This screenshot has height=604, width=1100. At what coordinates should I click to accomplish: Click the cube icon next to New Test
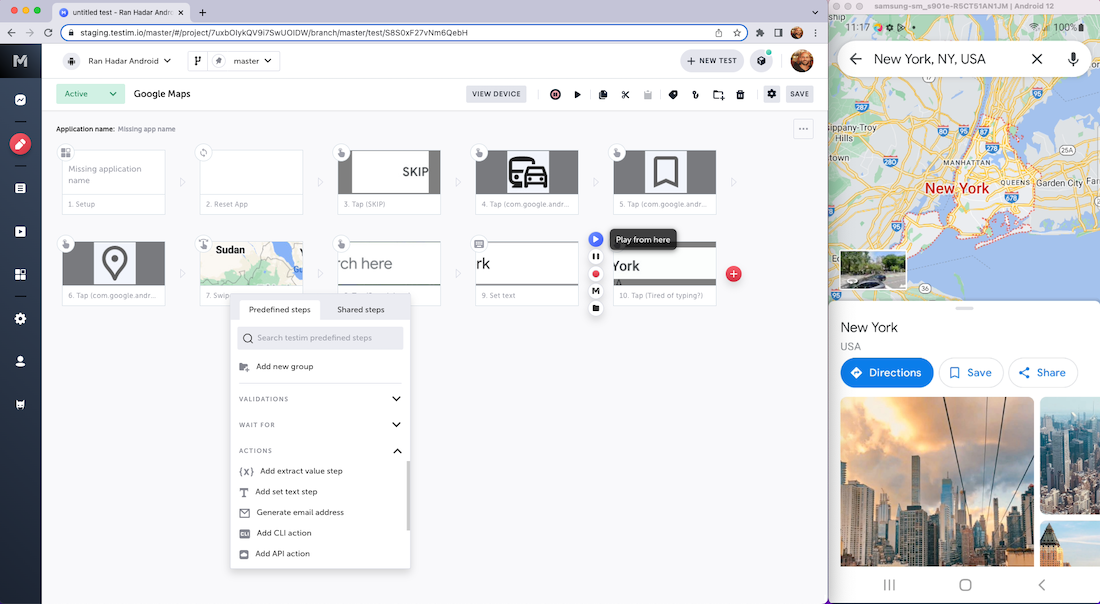click(x=761, y=61)
